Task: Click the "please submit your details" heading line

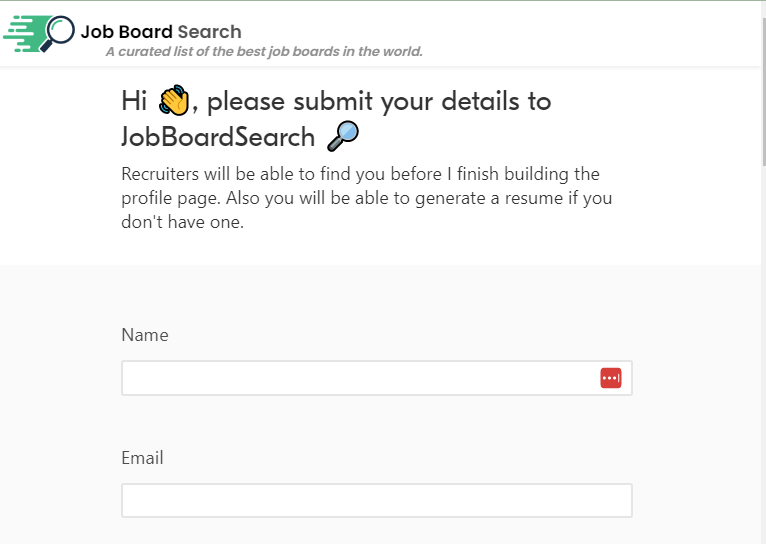Action: 379,101
